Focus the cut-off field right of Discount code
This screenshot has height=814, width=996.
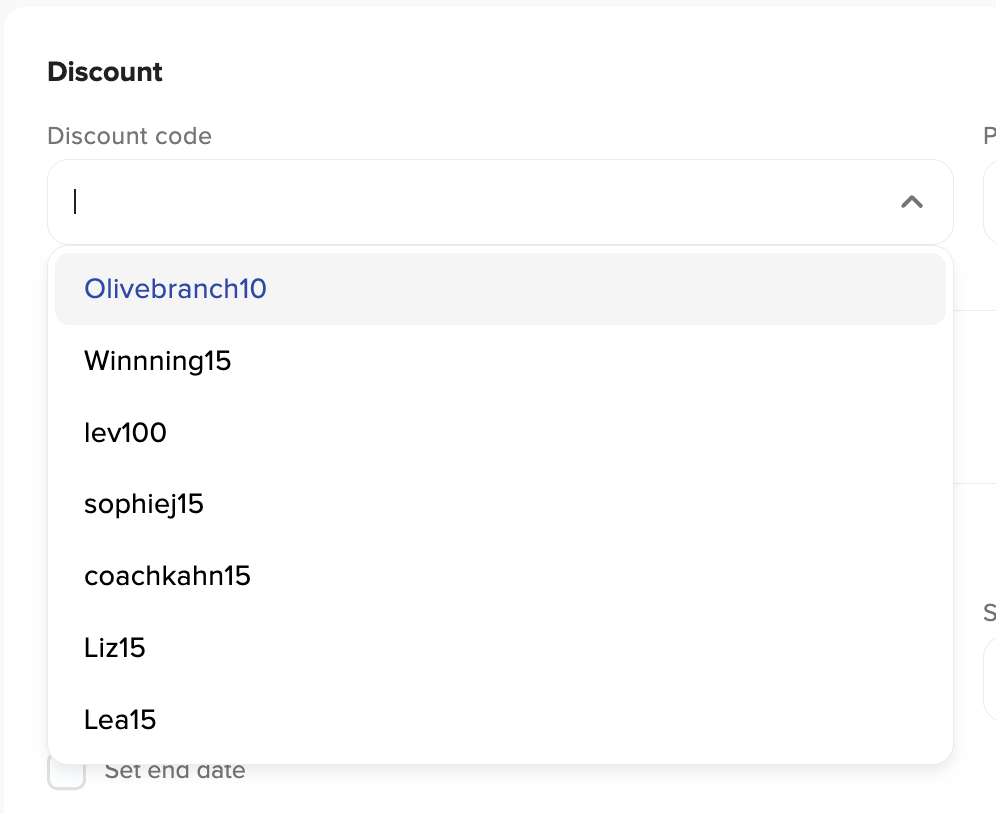click(989, 202)
